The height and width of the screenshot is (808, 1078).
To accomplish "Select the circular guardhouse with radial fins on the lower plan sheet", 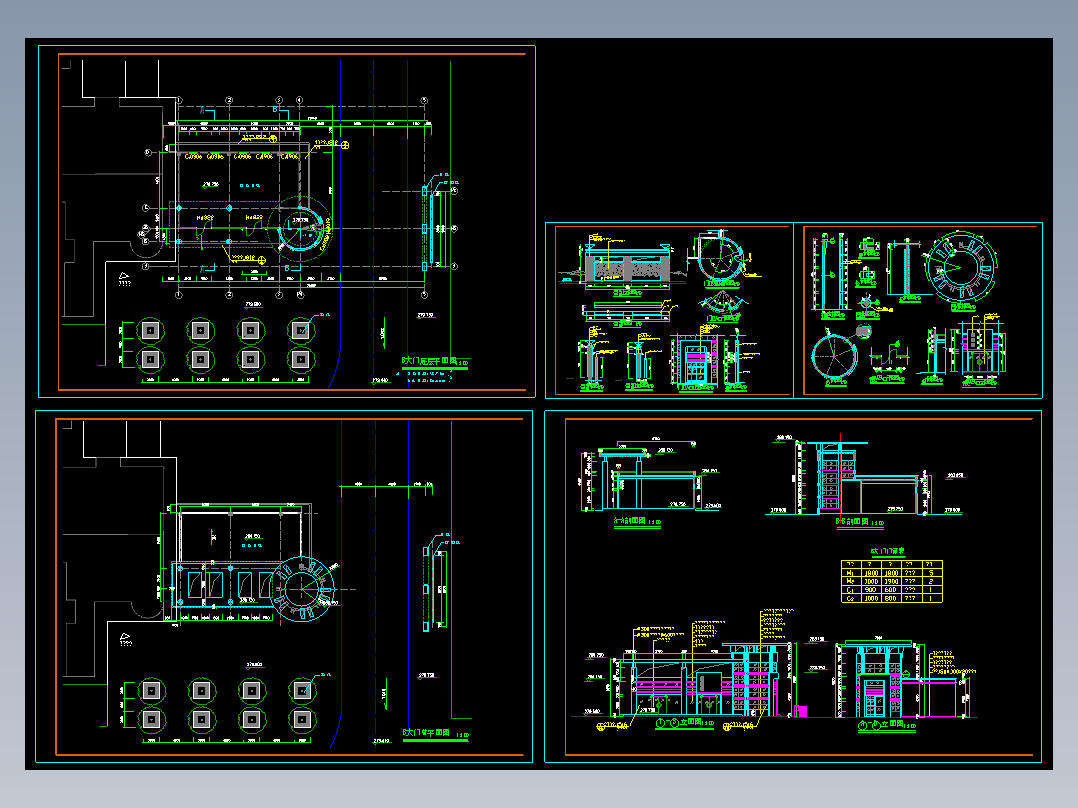I will (x=301, y=589).
